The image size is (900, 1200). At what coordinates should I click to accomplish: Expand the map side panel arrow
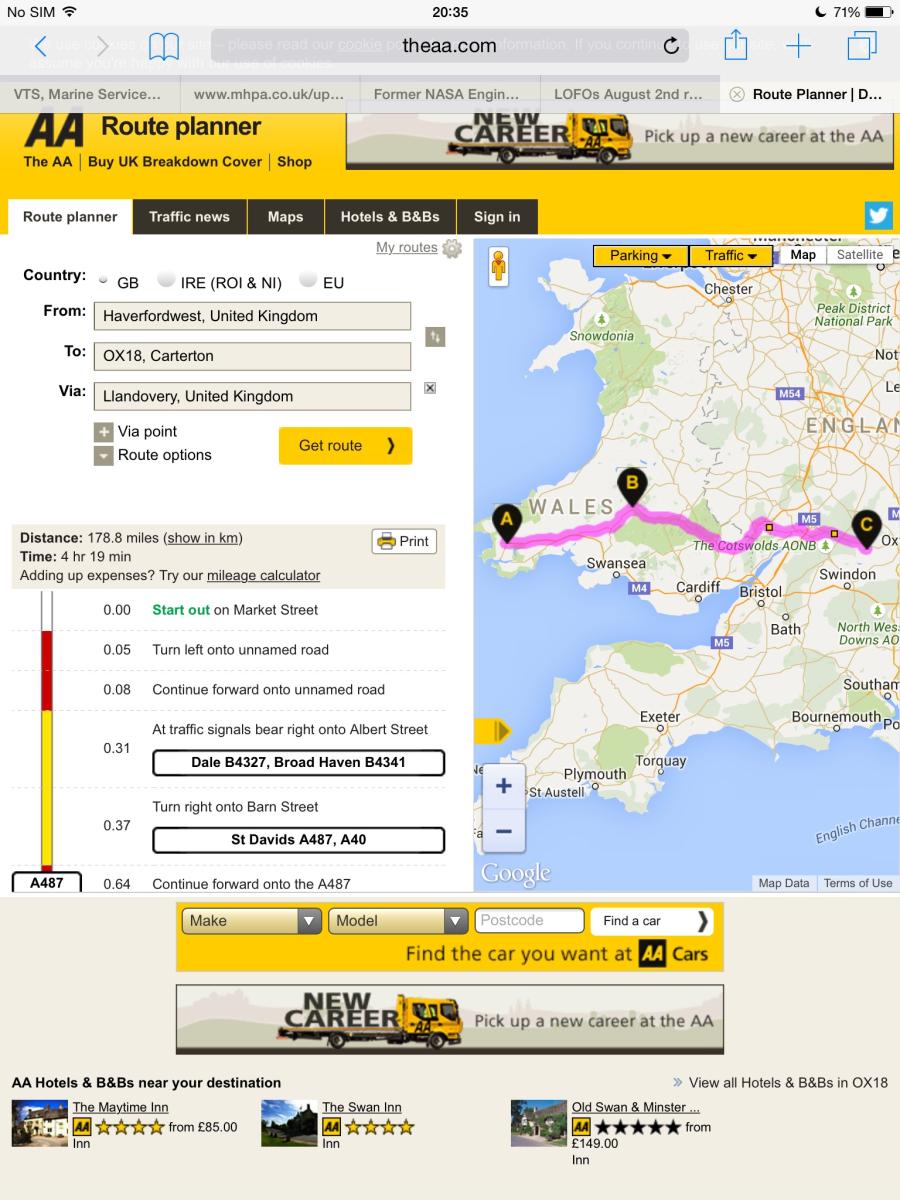pos(492,732)
